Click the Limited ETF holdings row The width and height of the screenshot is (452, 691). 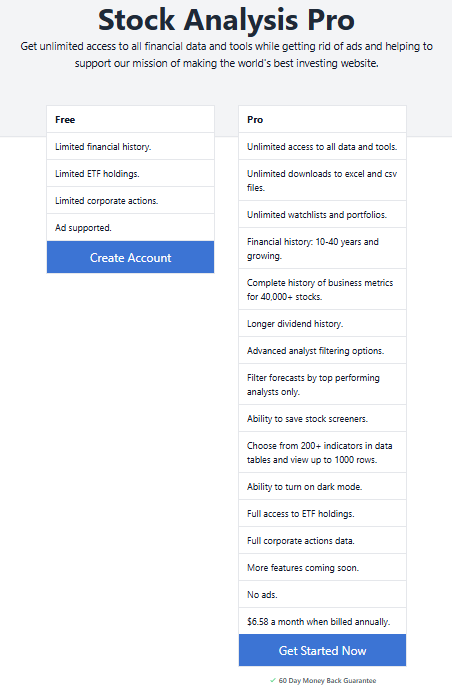(130, 173)
